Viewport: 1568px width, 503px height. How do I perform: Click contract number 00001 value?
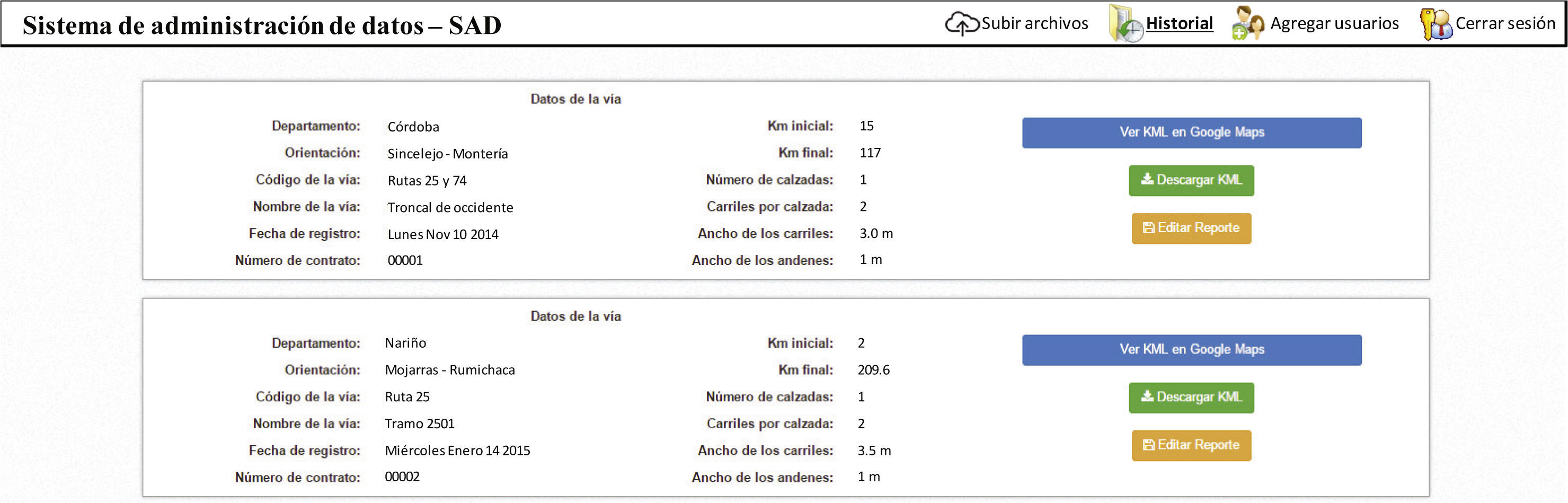(x=405, y=260)
